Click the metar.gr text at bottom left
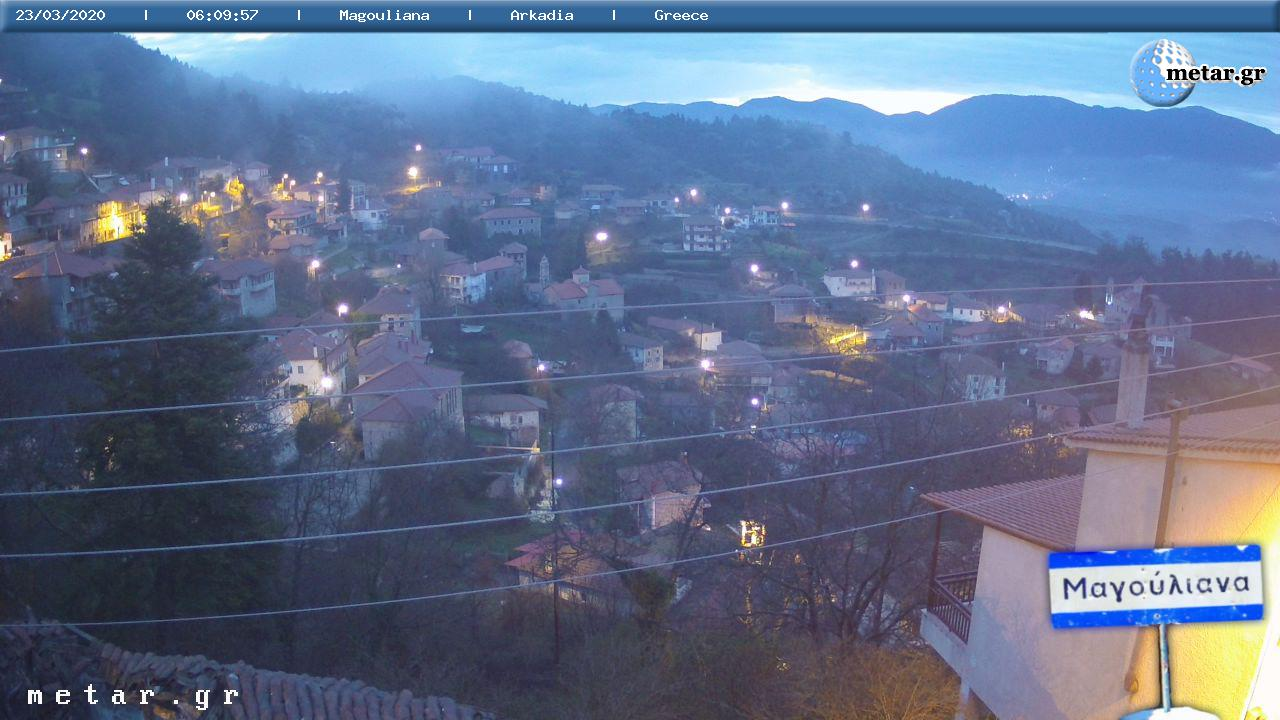 tap(133, 696)
